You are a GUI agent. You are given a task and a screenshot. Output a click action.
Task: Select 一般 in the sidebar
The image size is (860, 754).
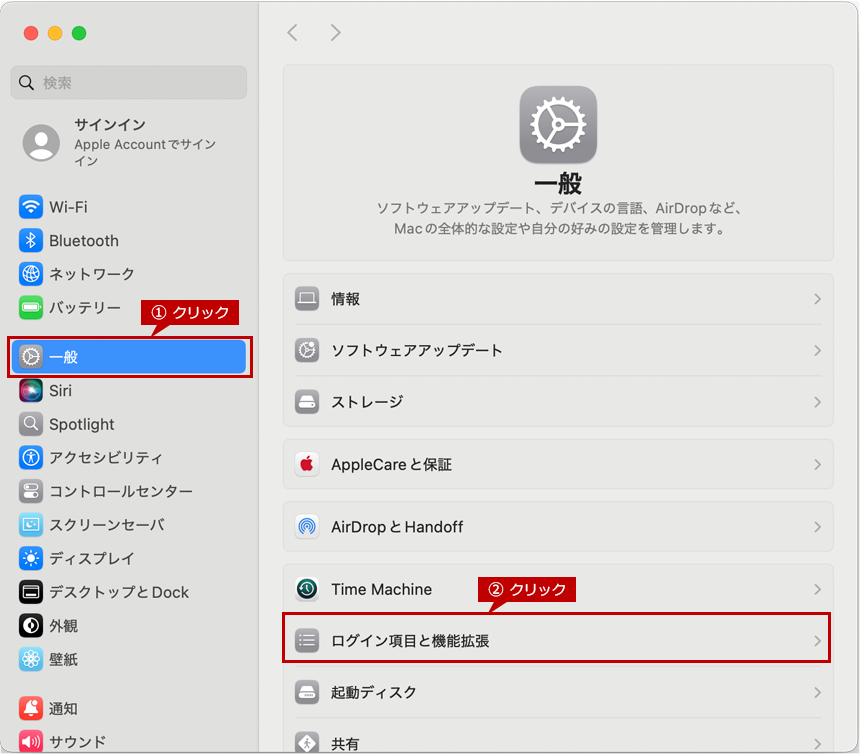point(129,357)
